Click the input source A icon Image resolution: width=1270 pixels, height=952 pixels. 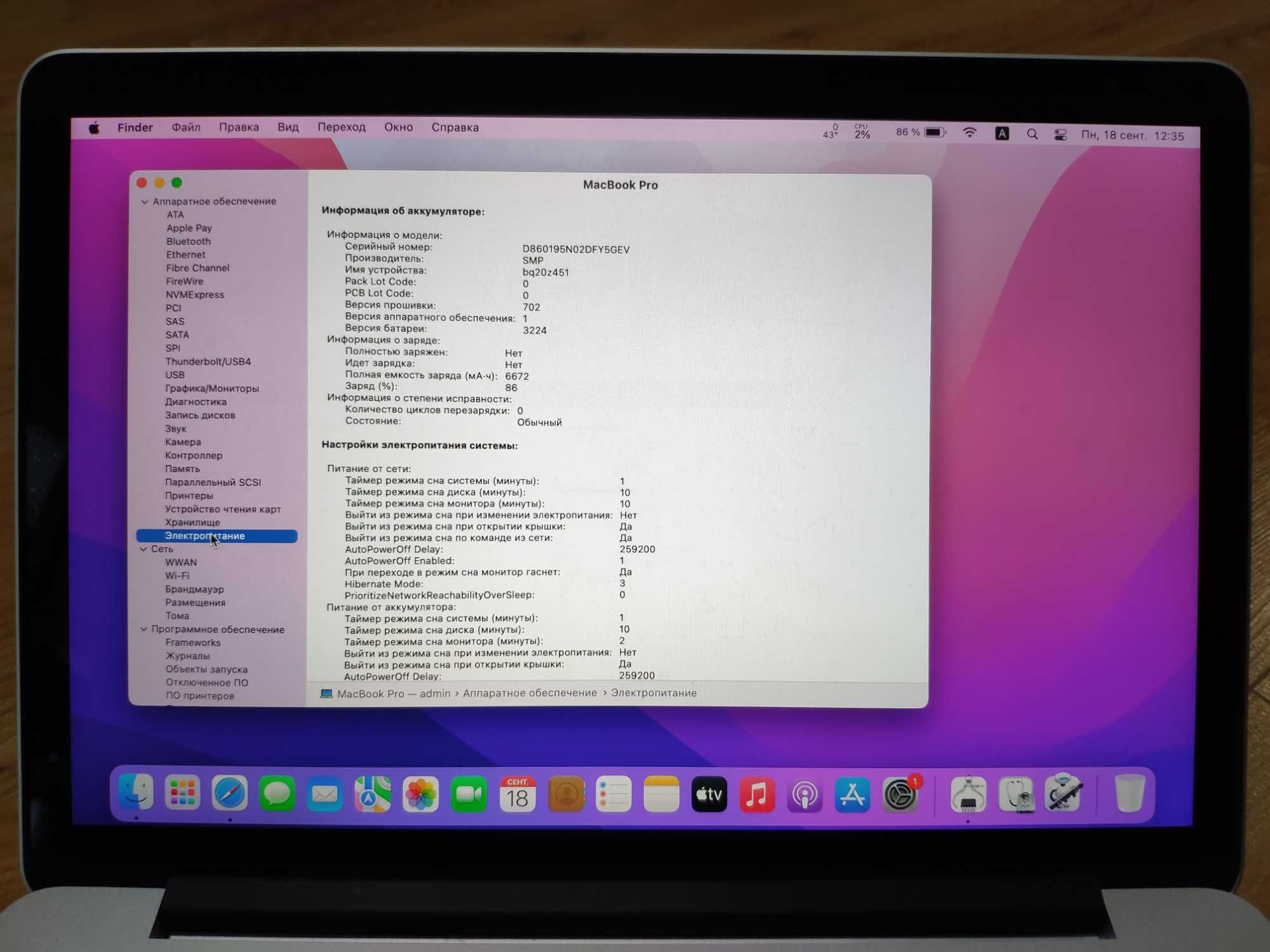coord(1002,133)
